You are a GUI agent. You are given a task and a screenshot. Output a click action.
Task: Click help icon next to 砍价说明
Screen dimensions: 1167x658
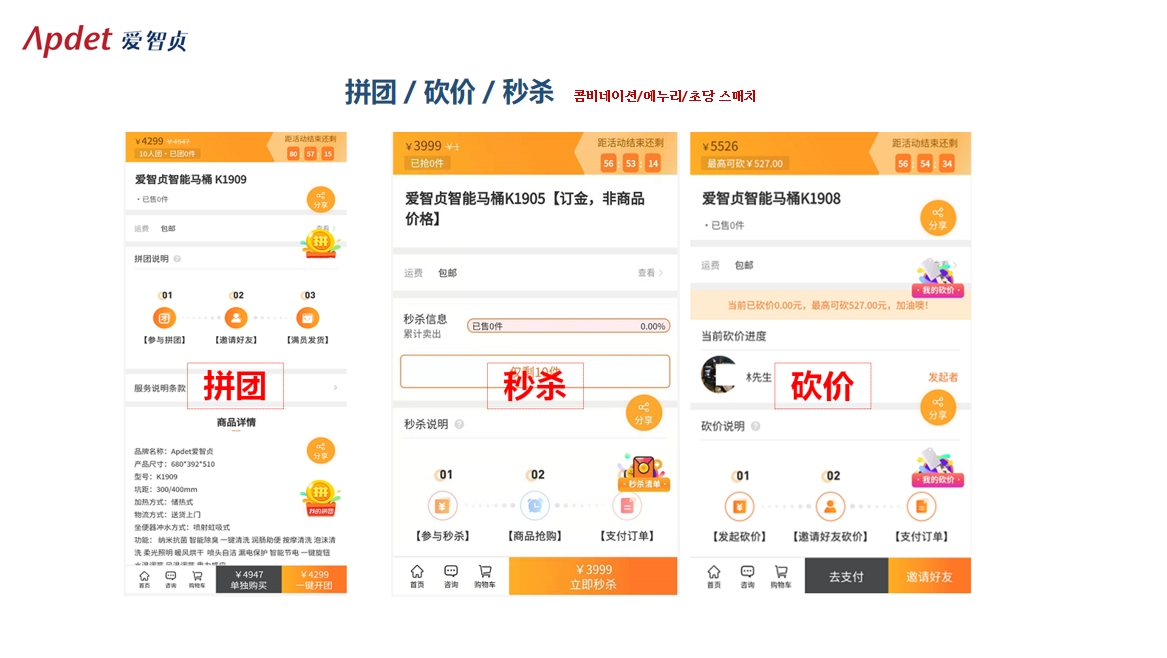(x=755, y=427)
